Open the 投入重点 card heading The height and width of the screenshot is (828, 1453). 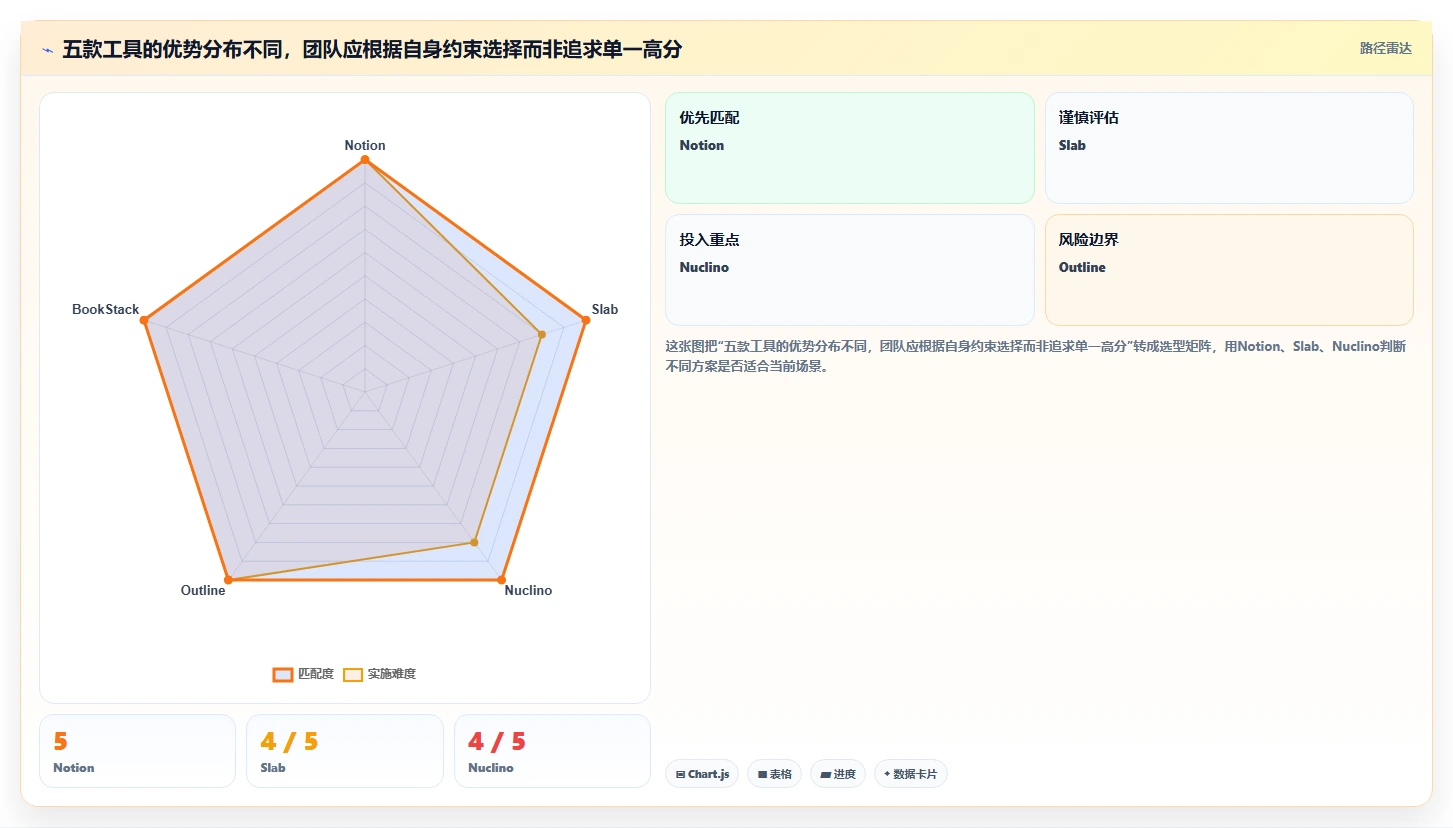pyautogui.click(x=709, y=240)
